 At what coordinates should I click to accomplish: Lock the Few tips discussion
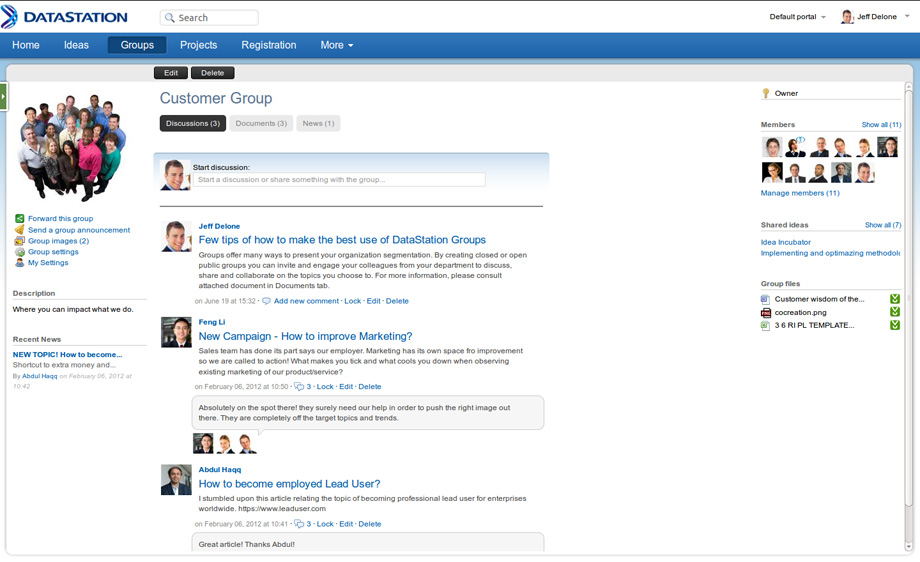click(353, 301)
